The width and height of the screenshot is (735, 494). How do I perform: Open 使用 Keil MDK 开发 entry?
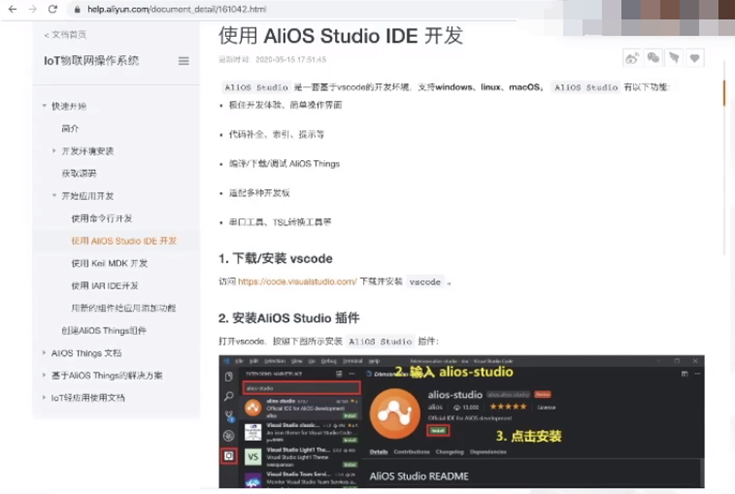click(x=109, y=263)
